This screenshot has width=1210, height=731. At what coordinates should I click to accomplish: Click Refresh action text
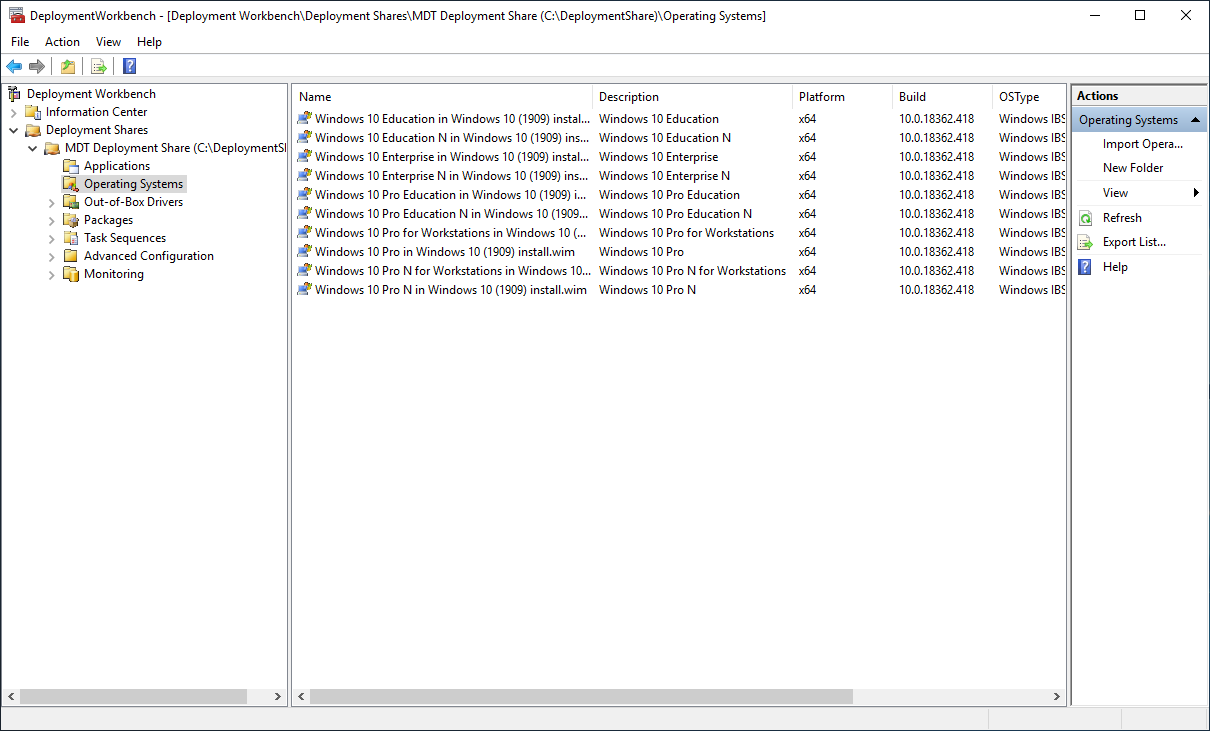tap(1122, 218)
